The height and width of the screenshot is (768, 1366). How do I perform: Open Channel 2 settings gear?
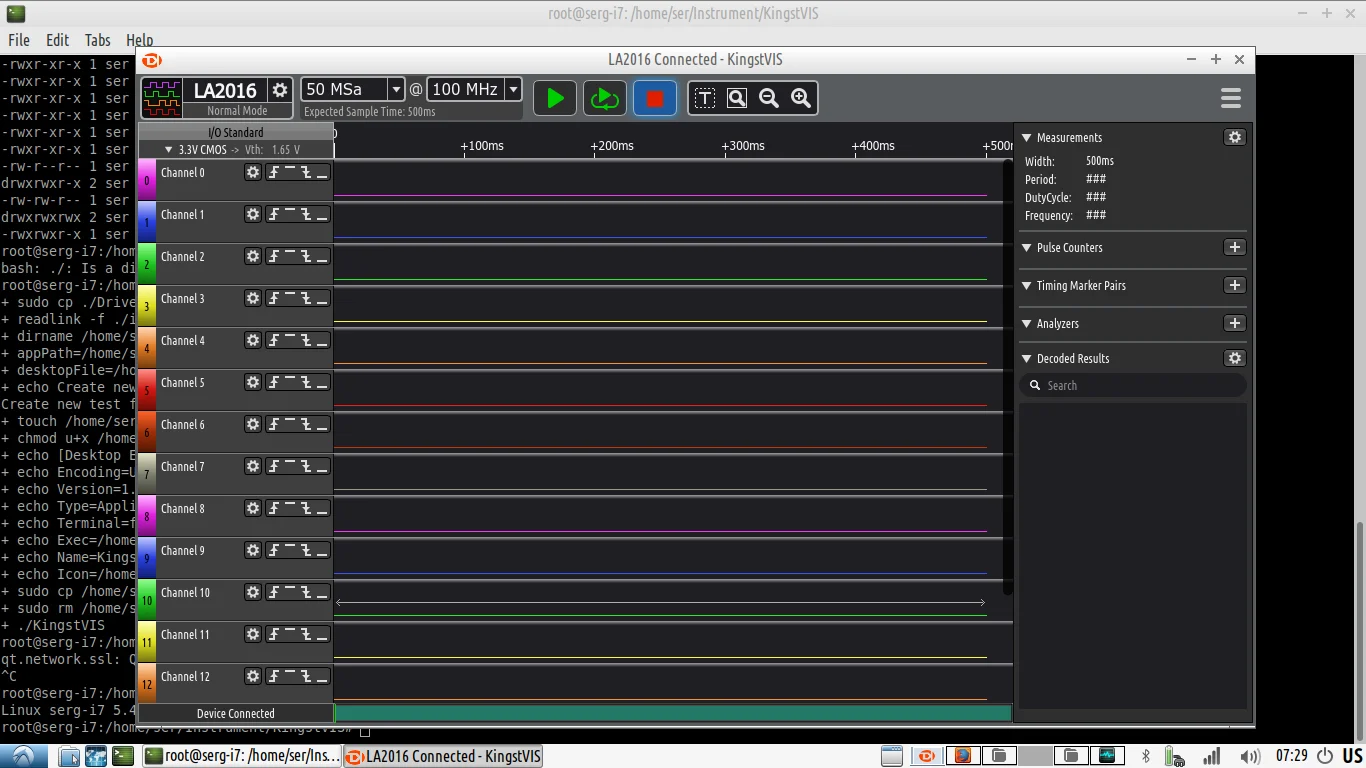(x=253, y=256)
